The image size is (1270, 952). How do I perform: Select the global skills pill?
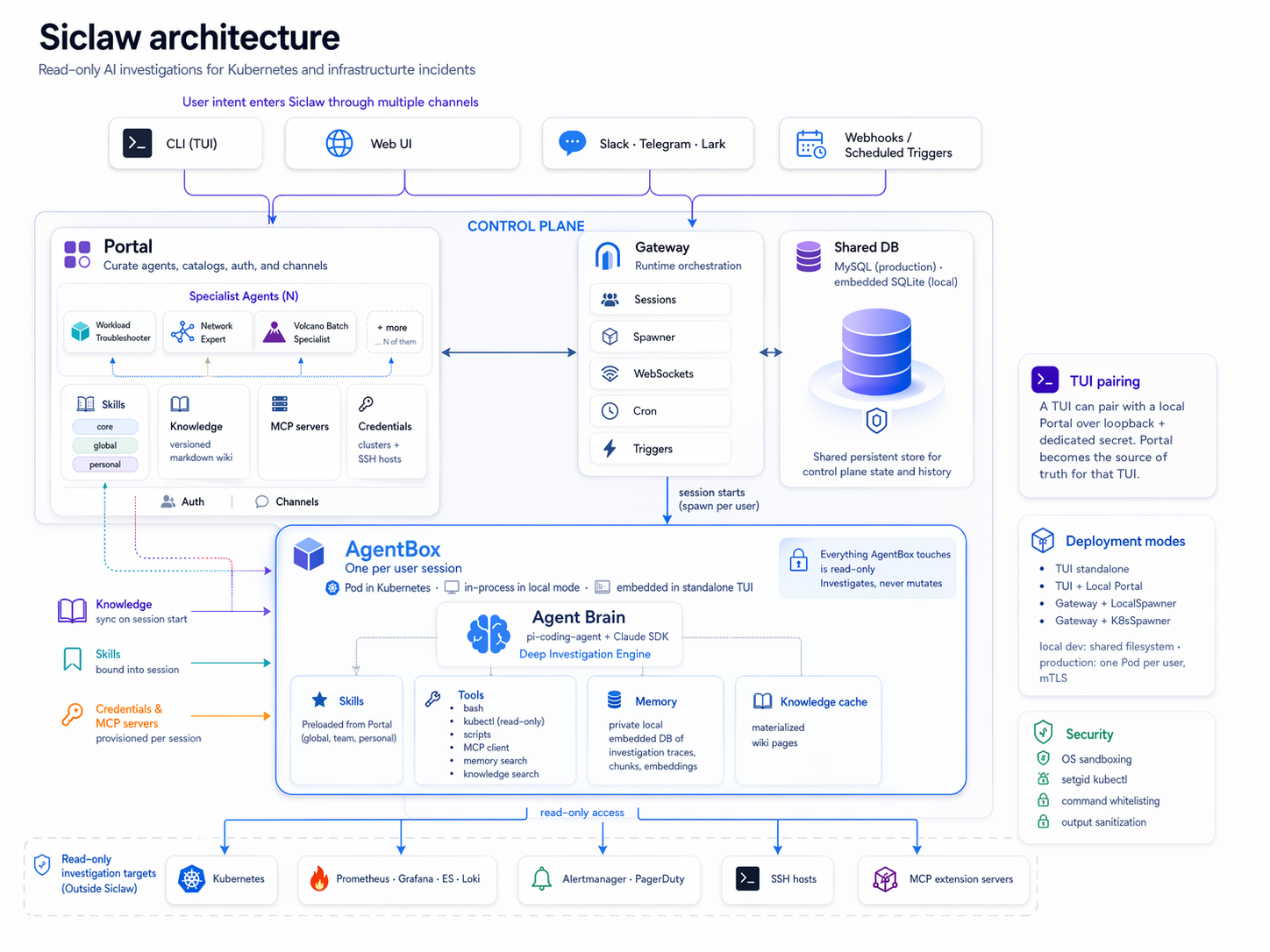click(105, 445)
